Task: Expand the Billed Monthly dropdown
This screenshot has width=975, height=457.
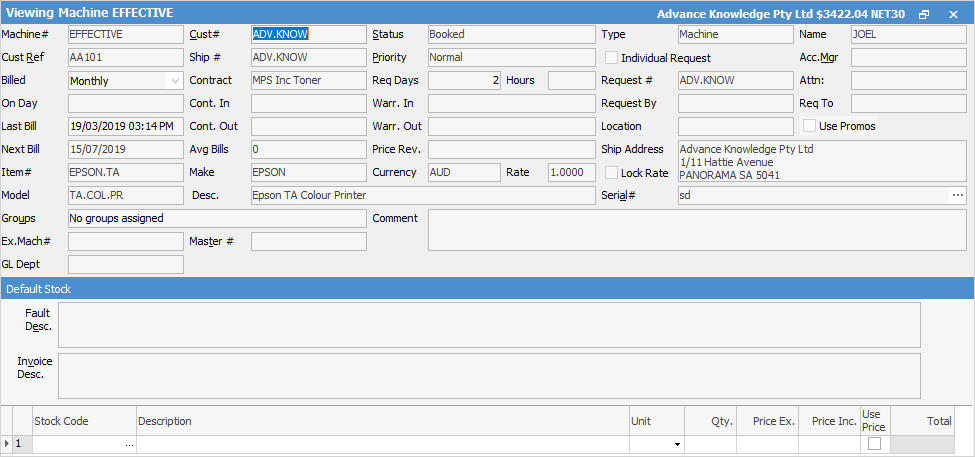Action: (177, 81)
